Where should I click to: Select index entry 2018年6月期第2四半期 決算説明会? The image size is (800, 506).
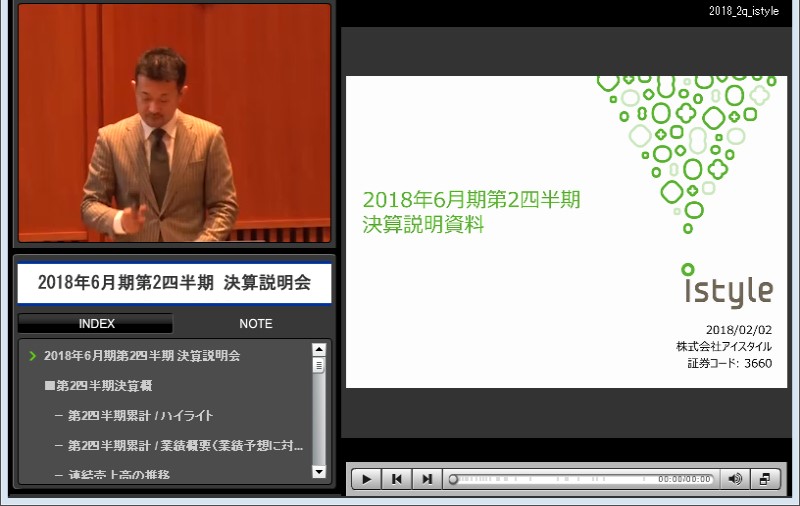tap(142, 356)
